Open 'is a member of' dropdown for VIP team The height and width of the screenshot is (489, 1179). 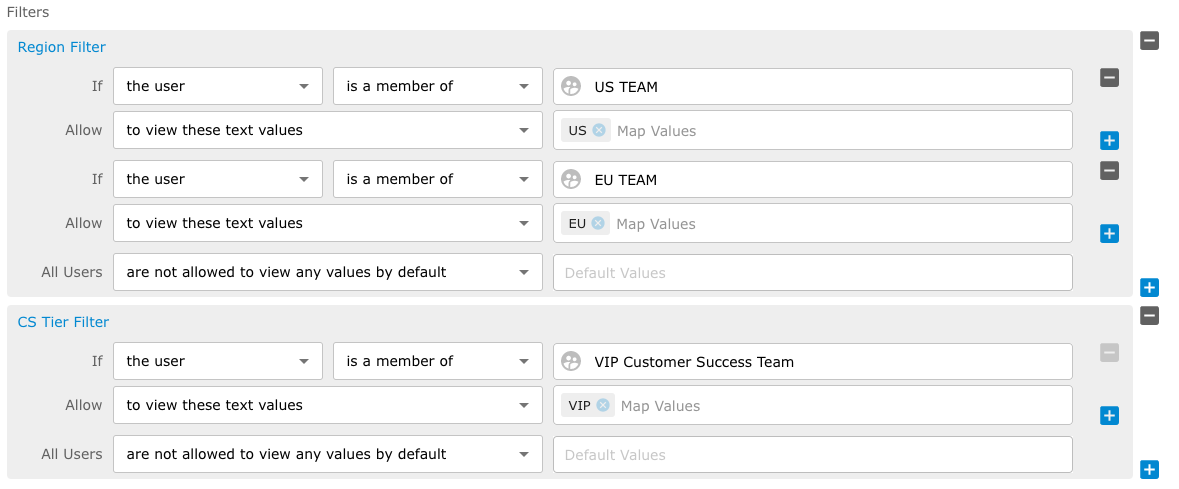[x=438, y=362]
